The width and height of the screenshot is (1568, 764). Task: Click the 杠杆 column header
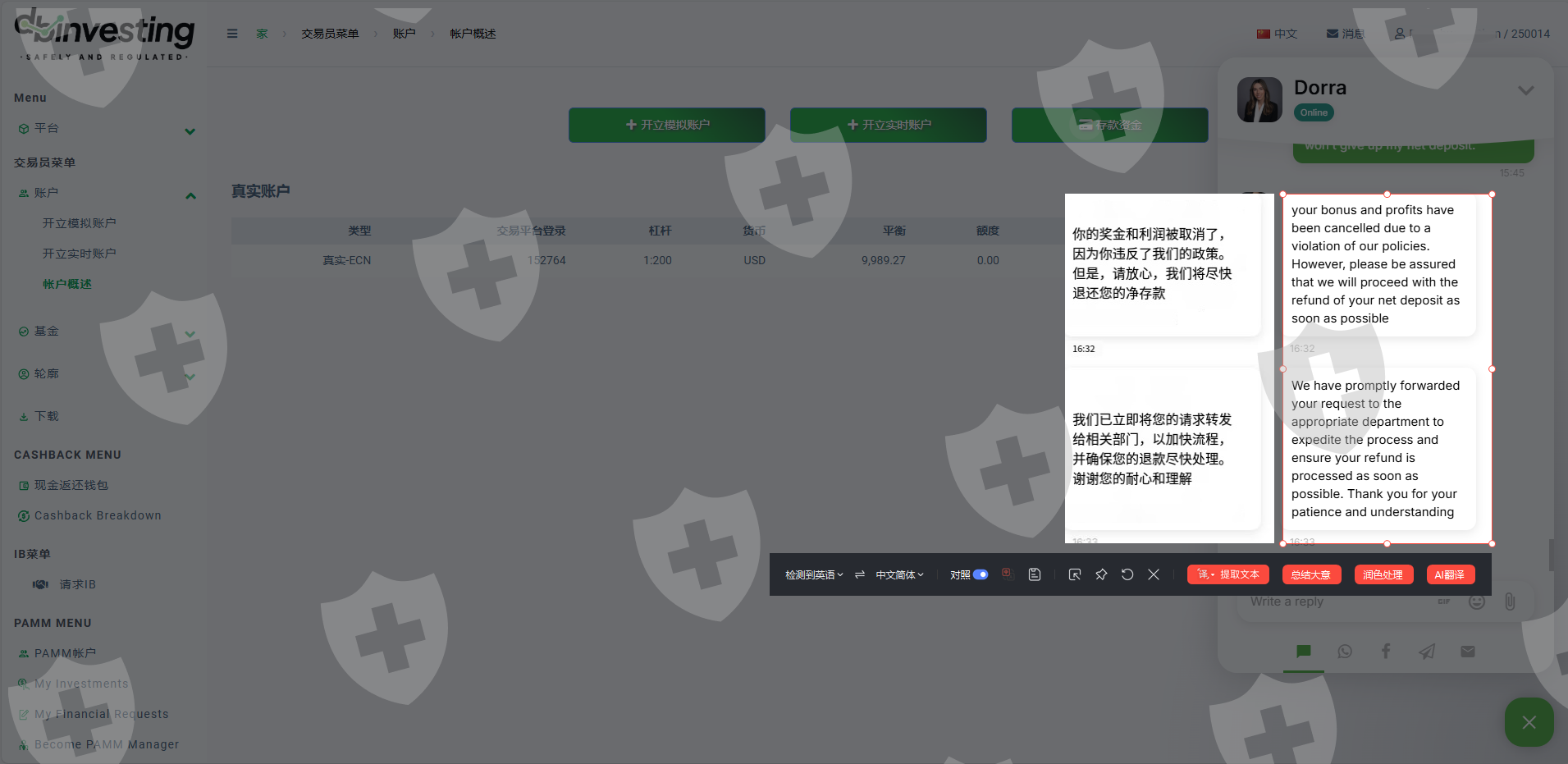click(x=660, y=231)
